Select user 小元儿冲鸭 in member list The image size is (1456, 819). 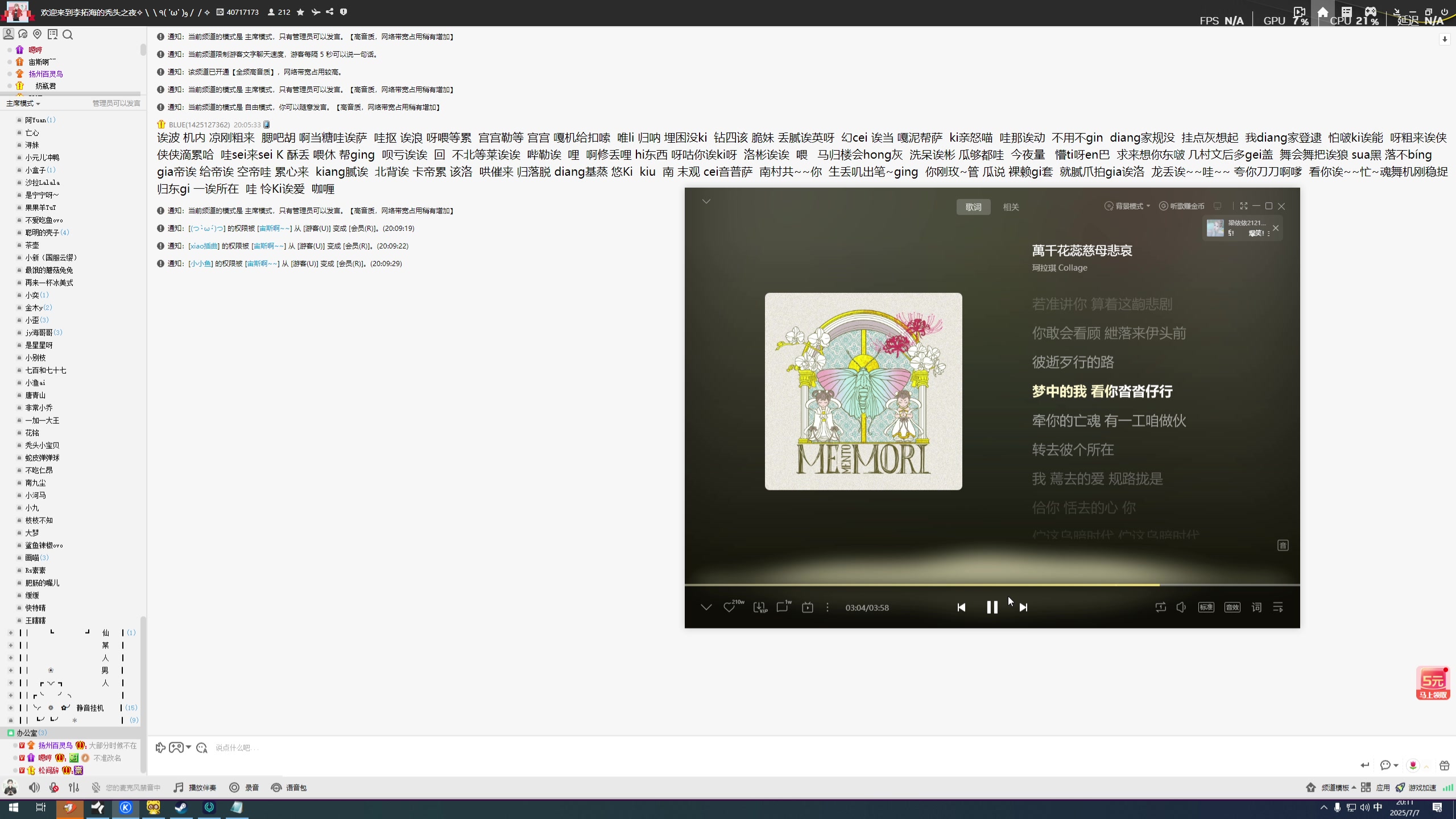point(42,158)
